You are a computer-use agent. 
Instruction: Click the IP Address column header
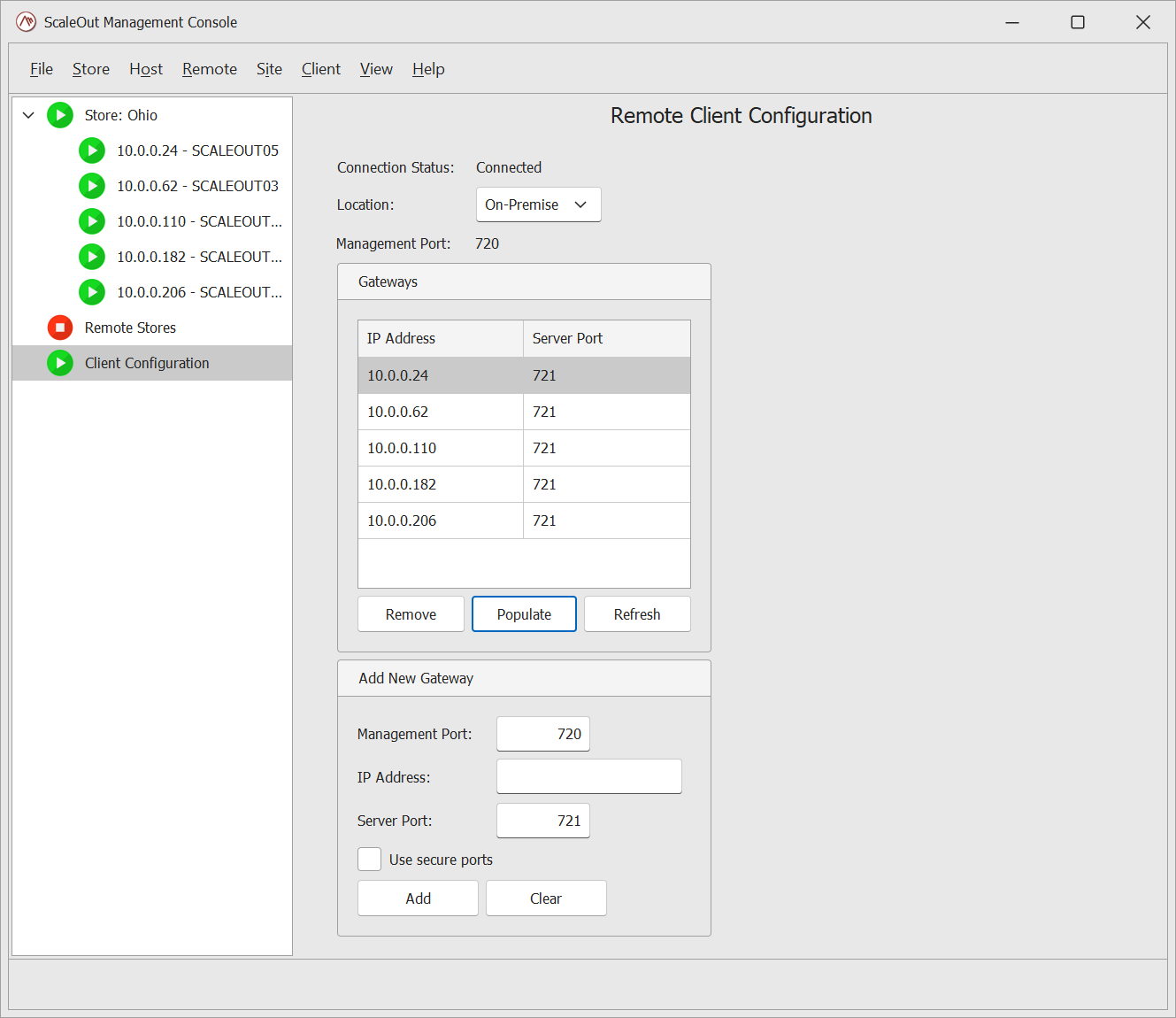441,338
